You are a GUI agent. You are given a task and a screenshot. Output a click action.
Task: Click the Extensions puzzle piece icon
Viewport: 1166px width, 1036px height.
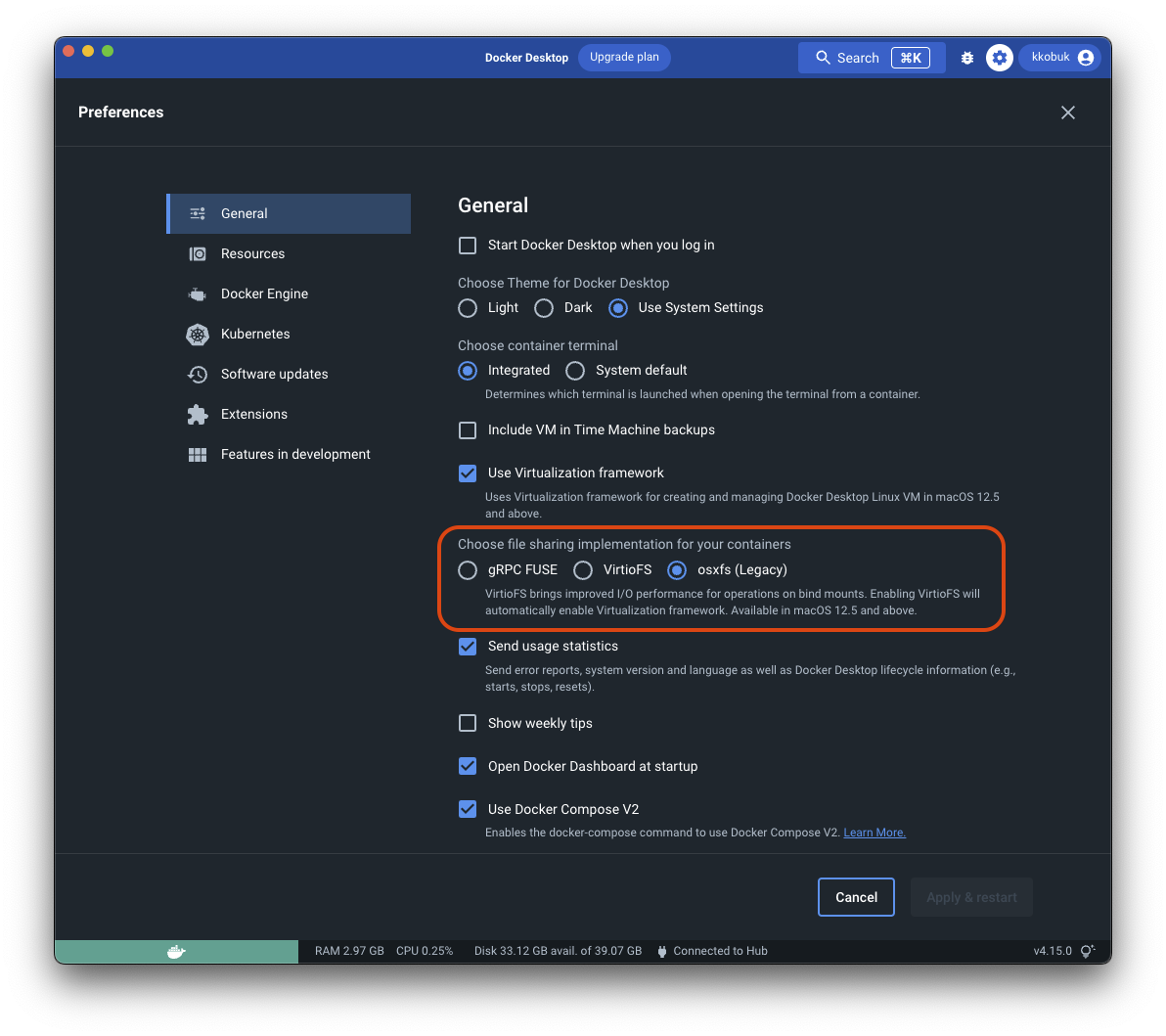197,414
